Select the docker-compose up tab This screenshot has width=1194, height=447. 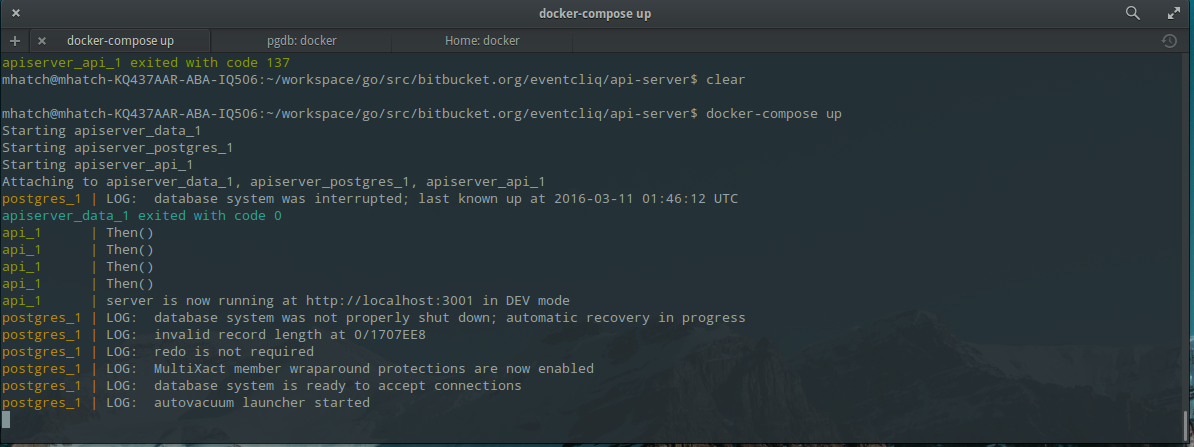pos(120,41)
